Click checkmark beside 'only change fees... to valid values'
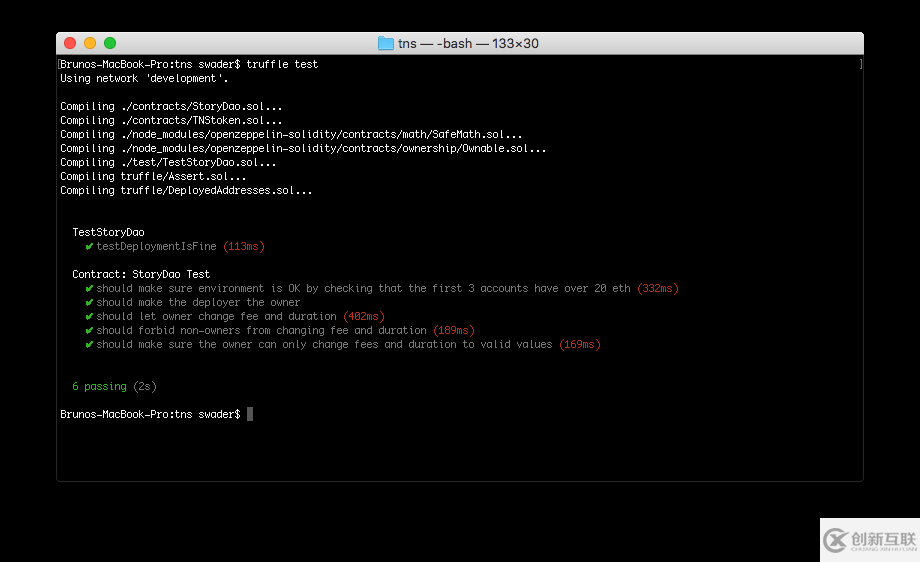This screenshot has width=920, height=562. 89,345
